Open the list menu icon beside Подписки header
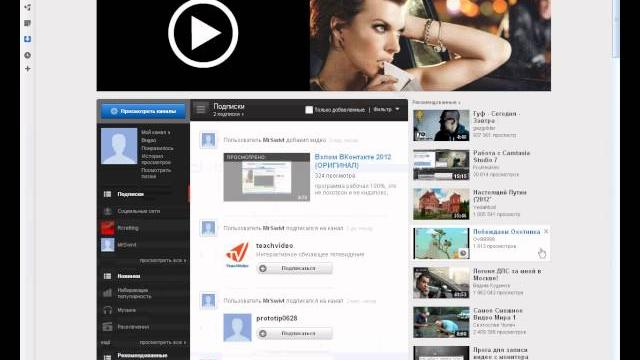Screen dimensions: 640x360 tap(200, 109)
